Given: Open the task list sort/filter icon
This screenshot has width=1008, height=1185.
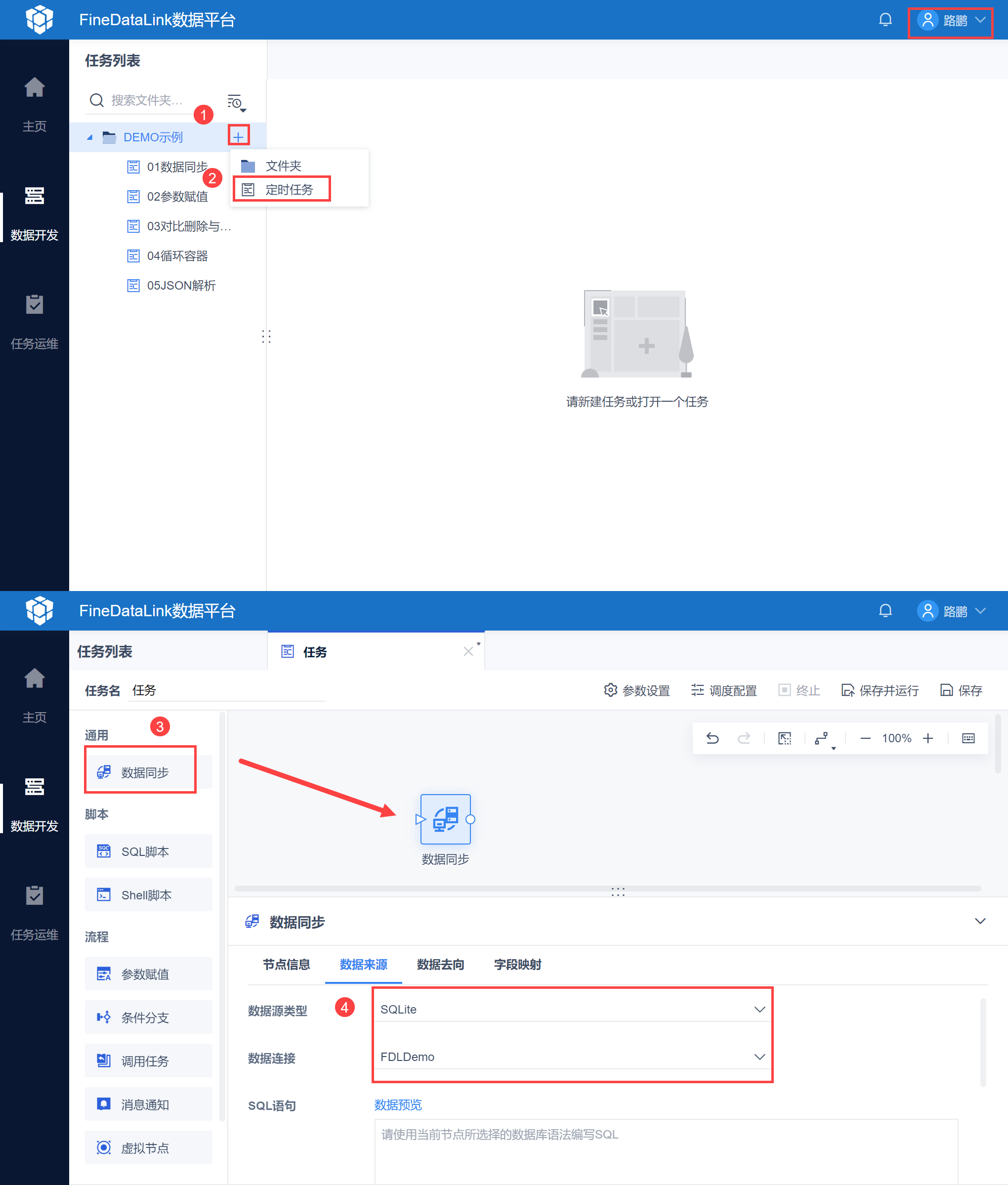Looking at the screenshot, I should coord(235,102).
